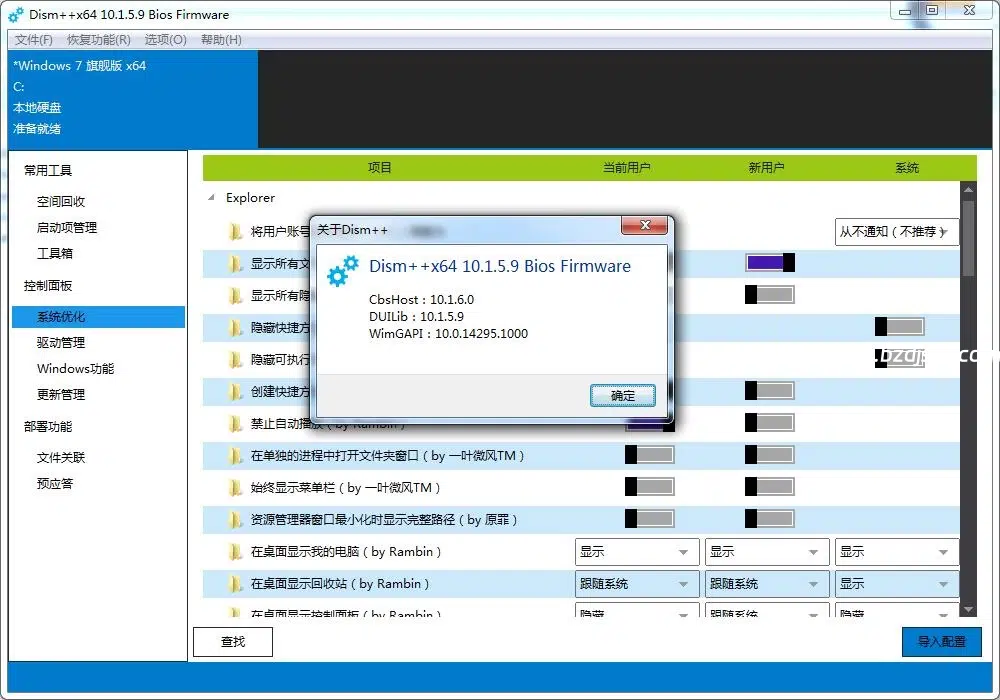Image resolution: width=1000 pixels, height=700 pixels.
Task: Click the 系统 column header
Action: click(x=907, y=168)
